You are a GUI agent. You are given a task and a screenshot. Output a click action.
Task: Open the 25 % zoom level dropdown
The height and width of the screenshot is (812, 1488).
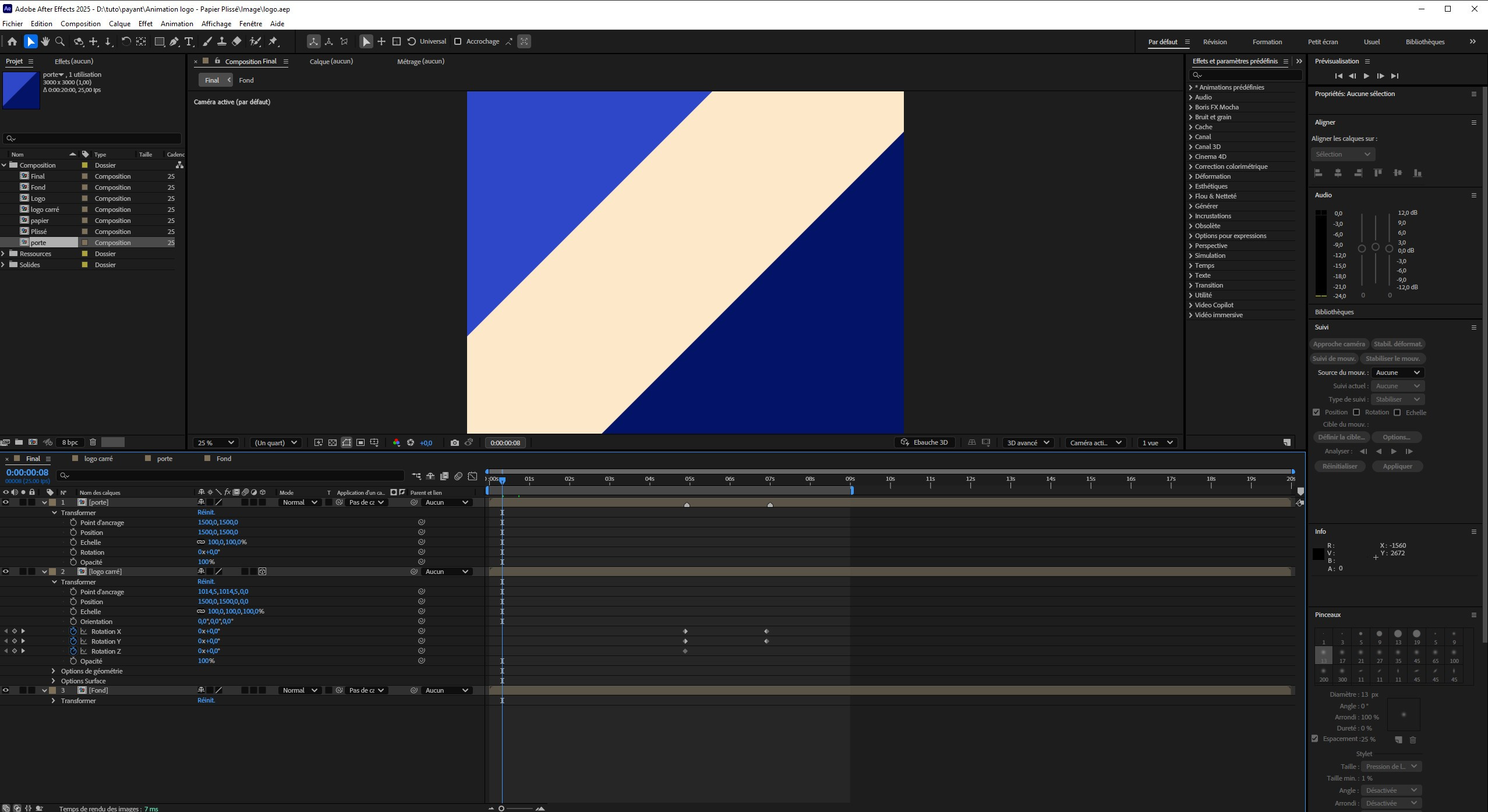215,443
